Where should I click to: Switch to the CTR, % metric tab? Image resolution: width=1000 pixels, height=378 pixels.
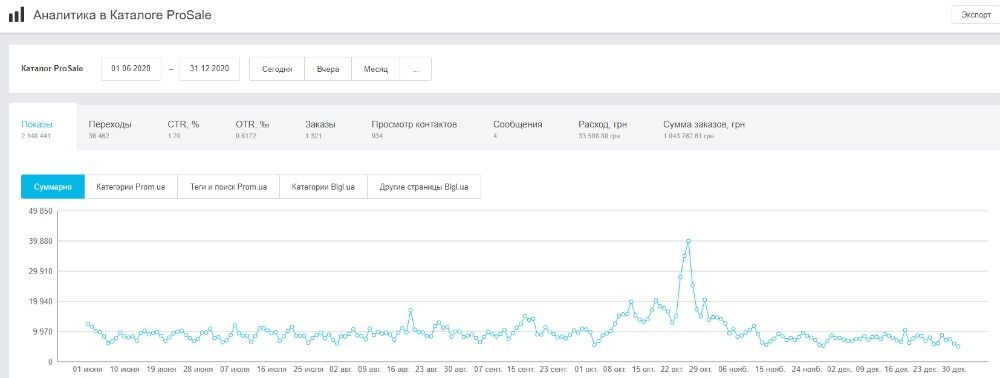tap(183, 128)
